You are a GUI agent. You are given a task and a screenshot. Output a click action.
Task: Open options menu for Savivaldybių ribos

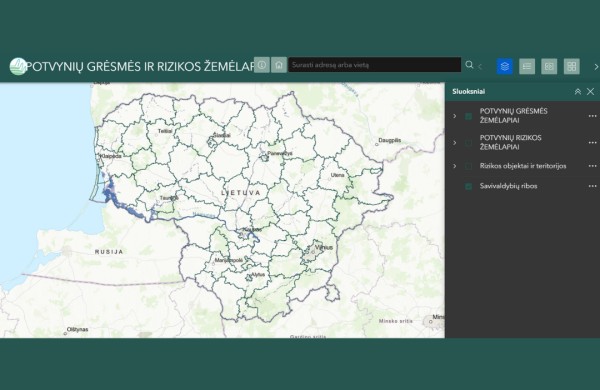tap(592, 186)
